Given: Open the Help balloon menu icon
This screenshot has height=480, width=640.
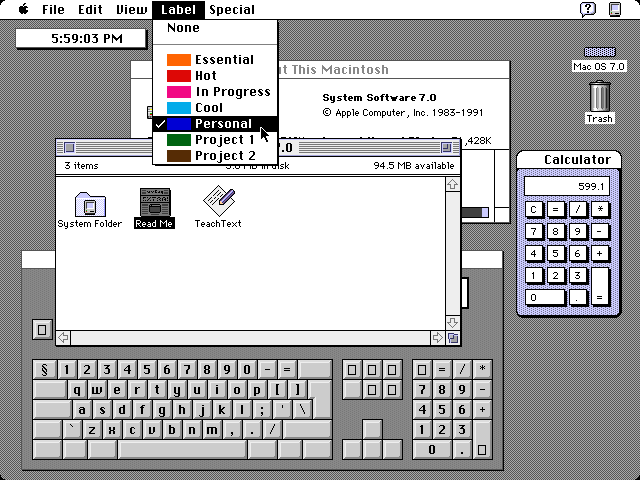Looking at the screenshot, I should tap(588, 9).
